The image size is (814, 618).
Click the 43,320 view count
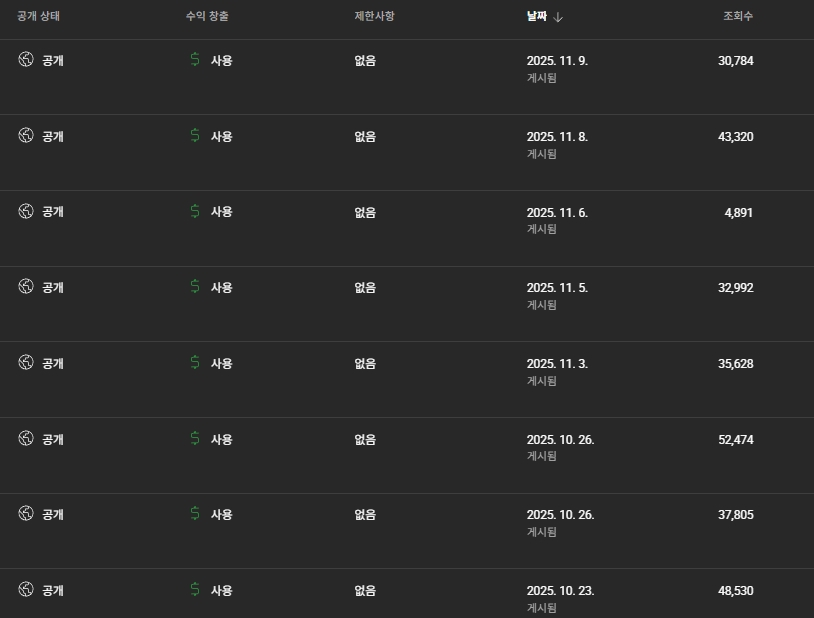coord(735,136)
